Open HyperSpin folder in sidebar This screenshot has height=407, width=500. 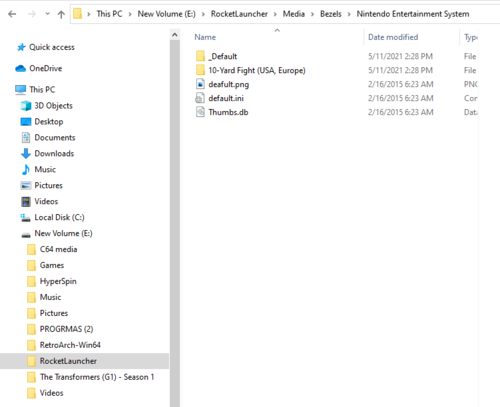(x=58, y=281)
